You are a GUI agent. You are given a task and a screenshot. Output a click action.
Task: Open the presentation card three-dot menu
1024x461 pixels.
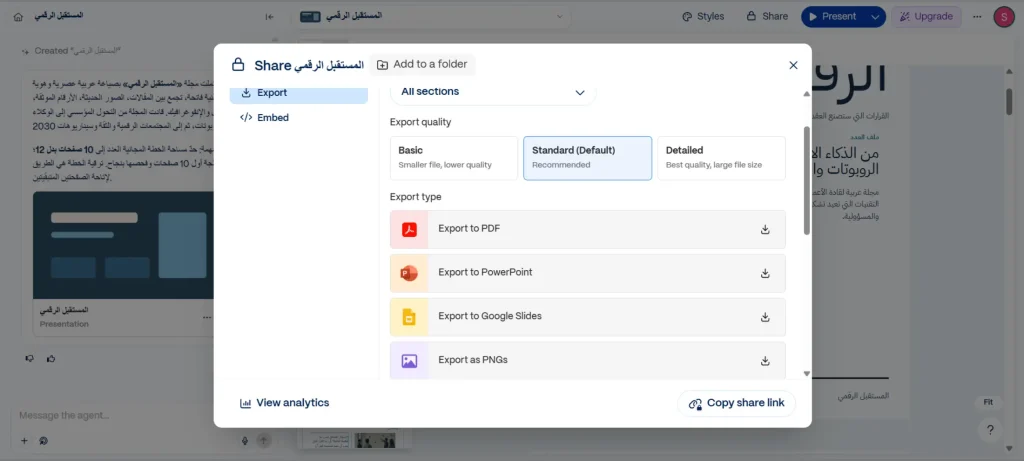pyautogui.click(x=207, y=317)
